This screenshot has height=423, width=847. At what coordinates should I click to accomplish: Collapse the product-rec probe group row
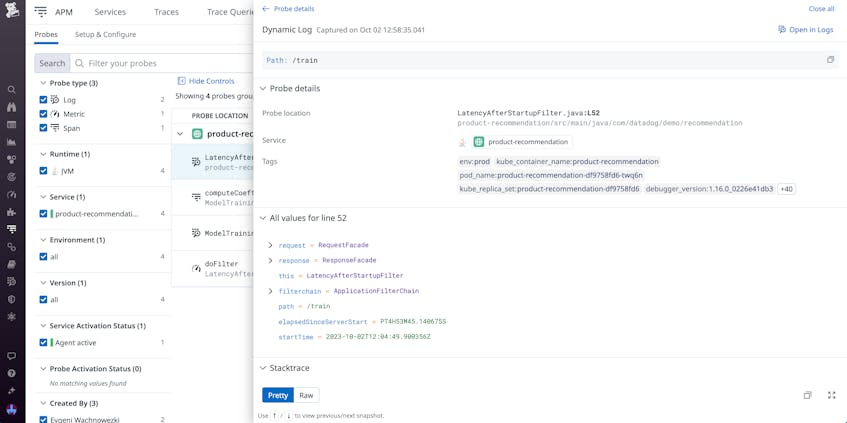(x=180, y=134)
